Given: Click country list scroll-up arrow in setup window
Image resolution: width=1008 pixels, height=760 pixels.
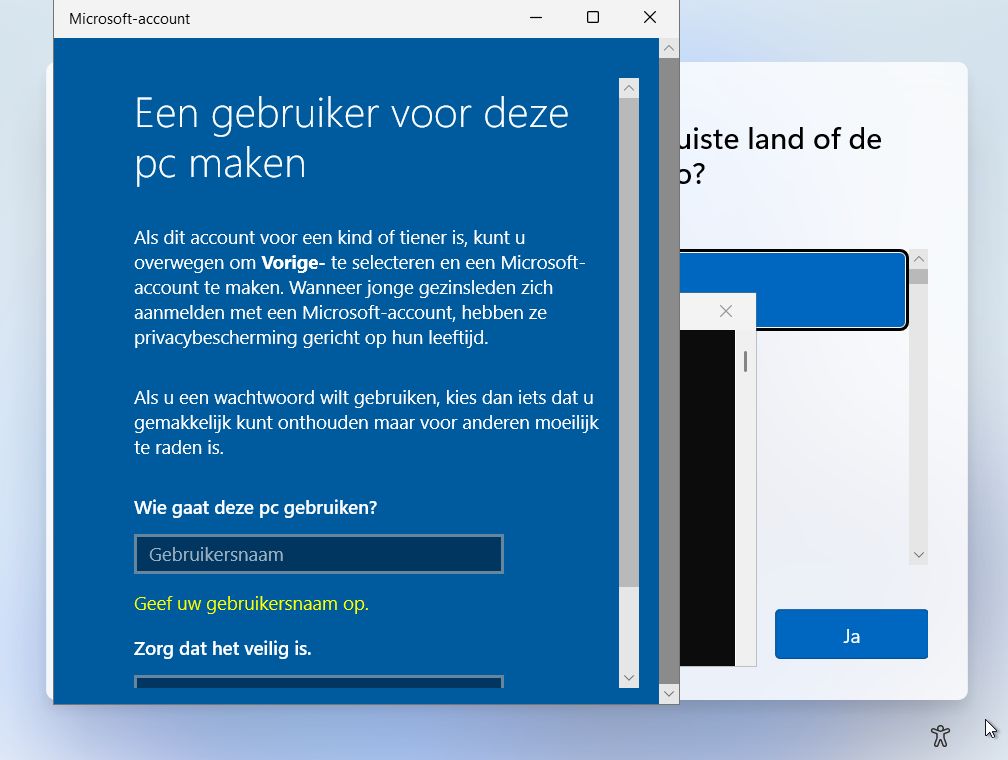Looking at the screenshot, I should pyautogui.click(x=919, y=258).
